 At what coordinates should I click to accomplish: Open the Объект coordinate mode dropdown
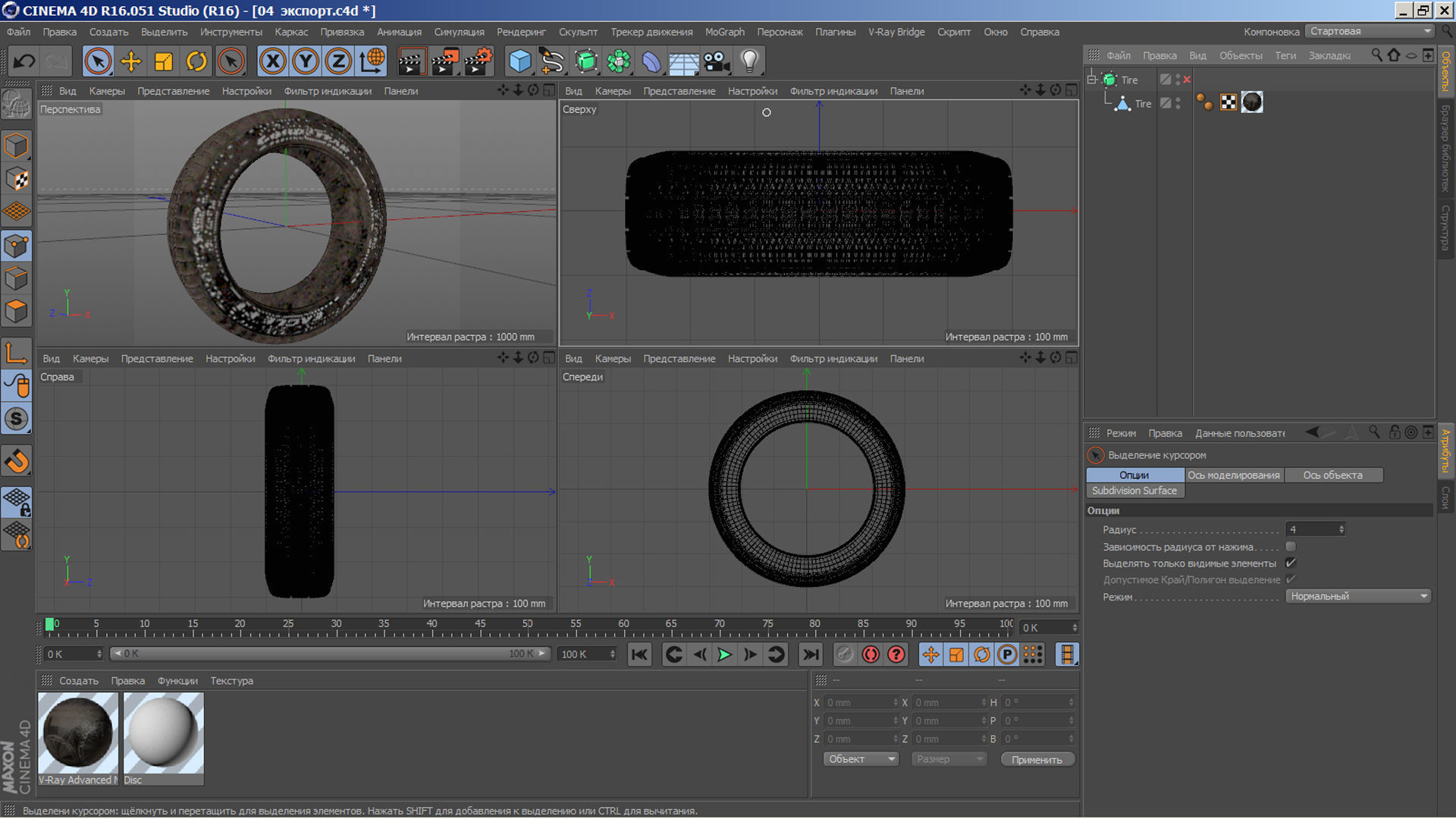(x=861, y=759)
